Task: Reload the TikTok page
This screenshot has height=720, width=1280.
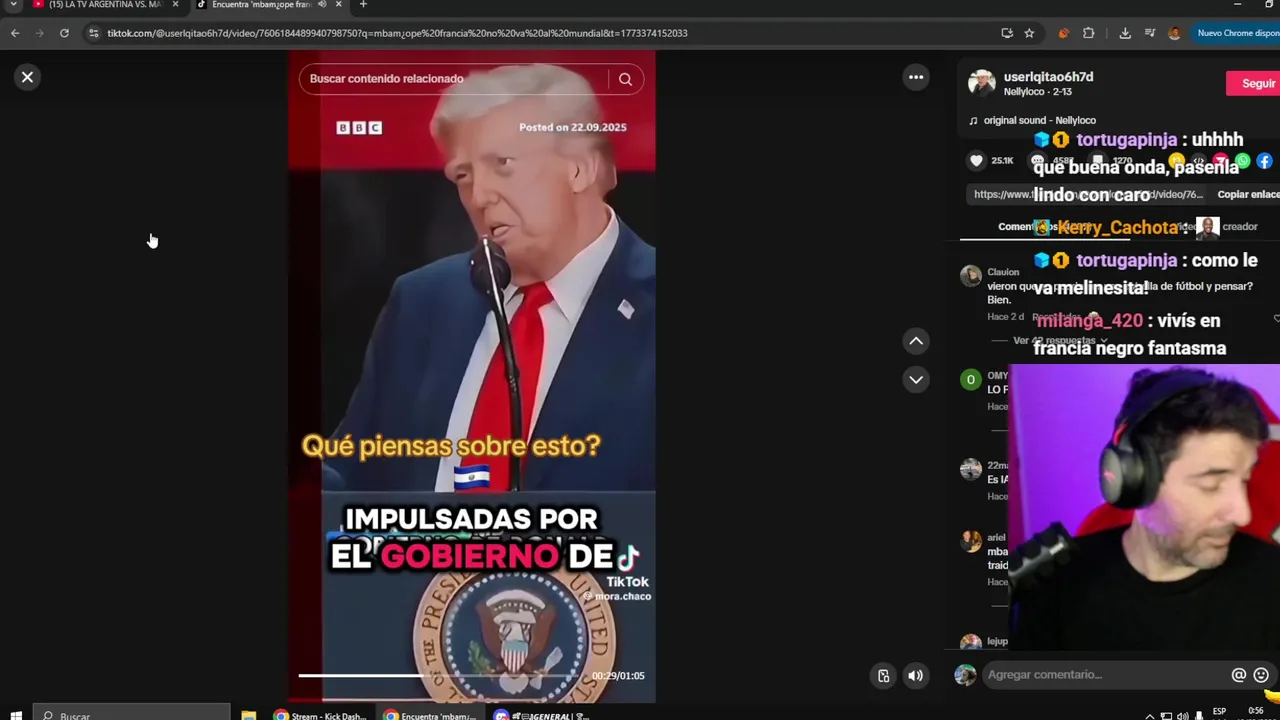Action: tap(64, 33)
